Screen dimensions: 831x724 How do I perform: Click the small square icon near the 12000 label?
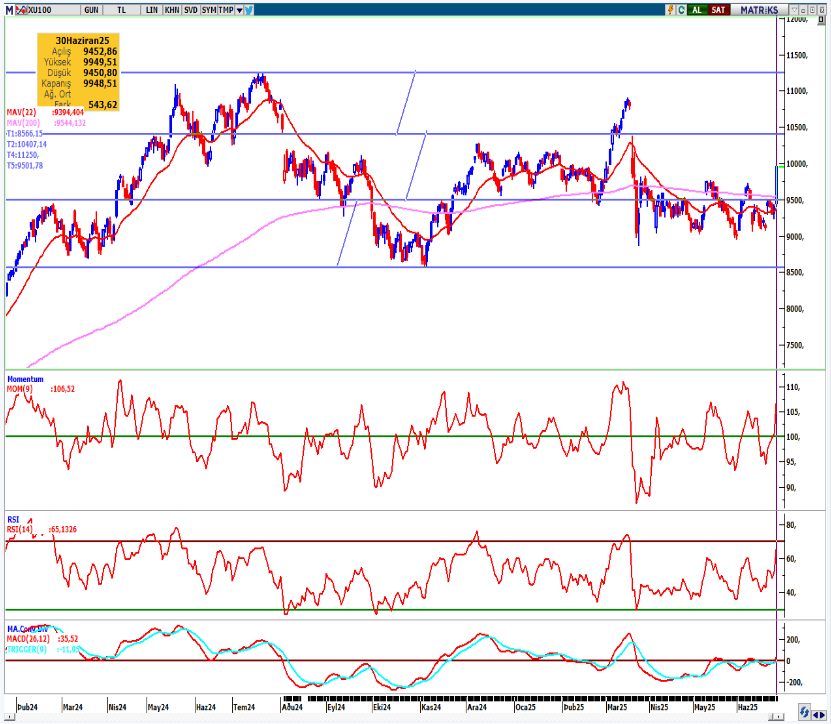point(822,20)
